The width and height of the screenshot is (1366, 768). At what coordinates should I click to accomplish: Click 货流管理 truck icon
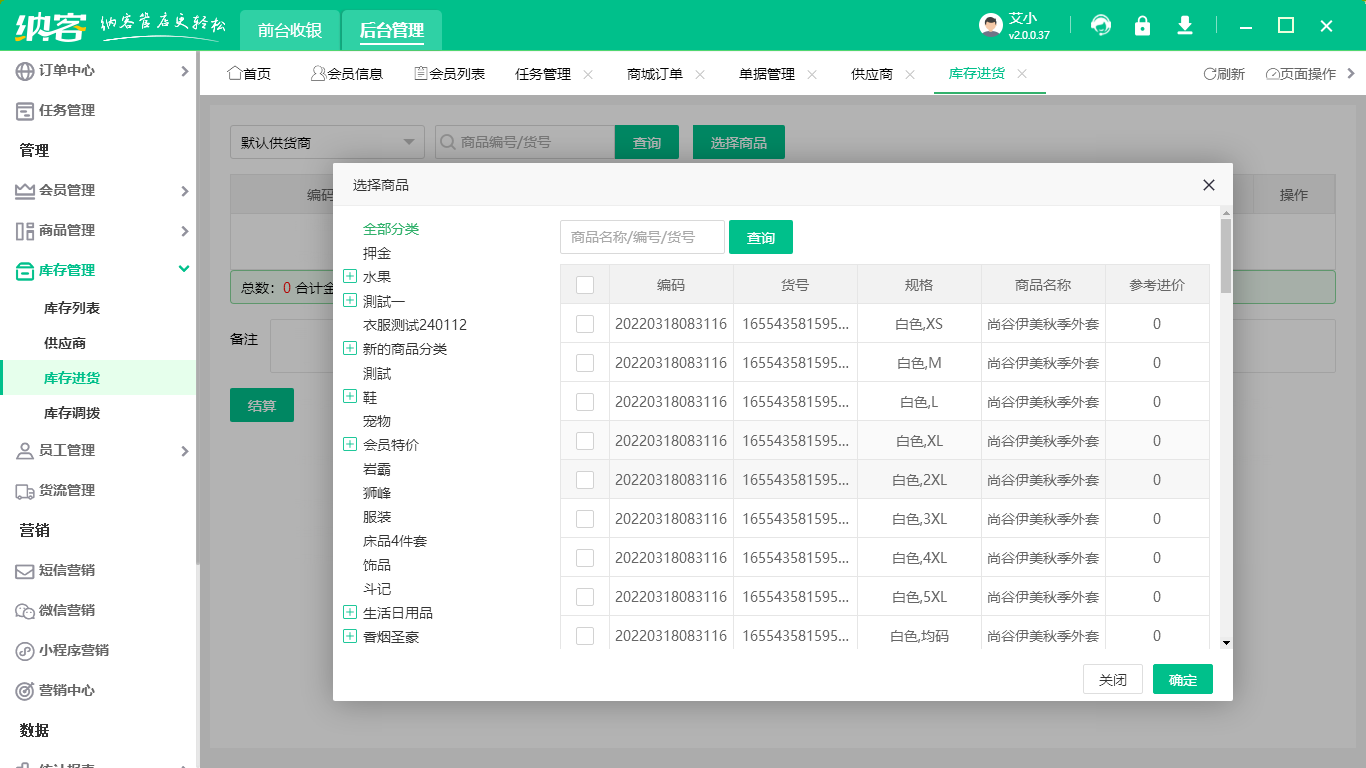click(25, 490)
